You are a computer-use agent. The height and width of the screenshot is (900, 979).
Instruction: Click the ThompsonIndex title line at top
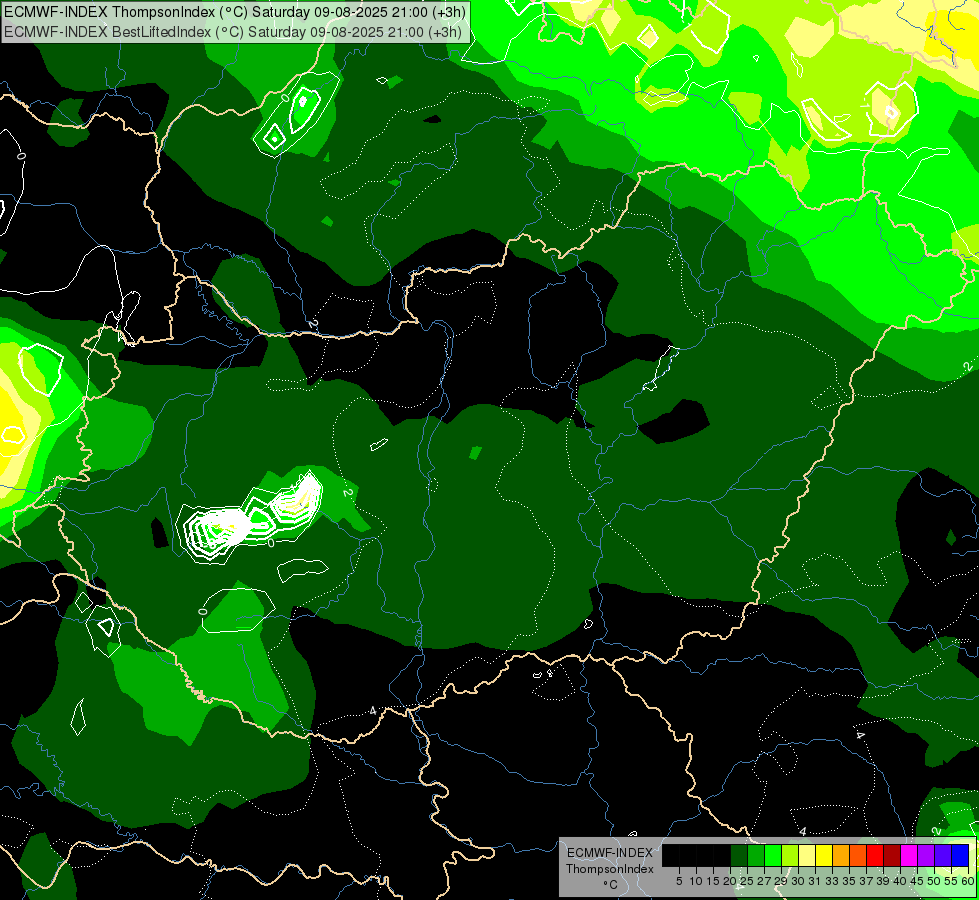point(235,12)
